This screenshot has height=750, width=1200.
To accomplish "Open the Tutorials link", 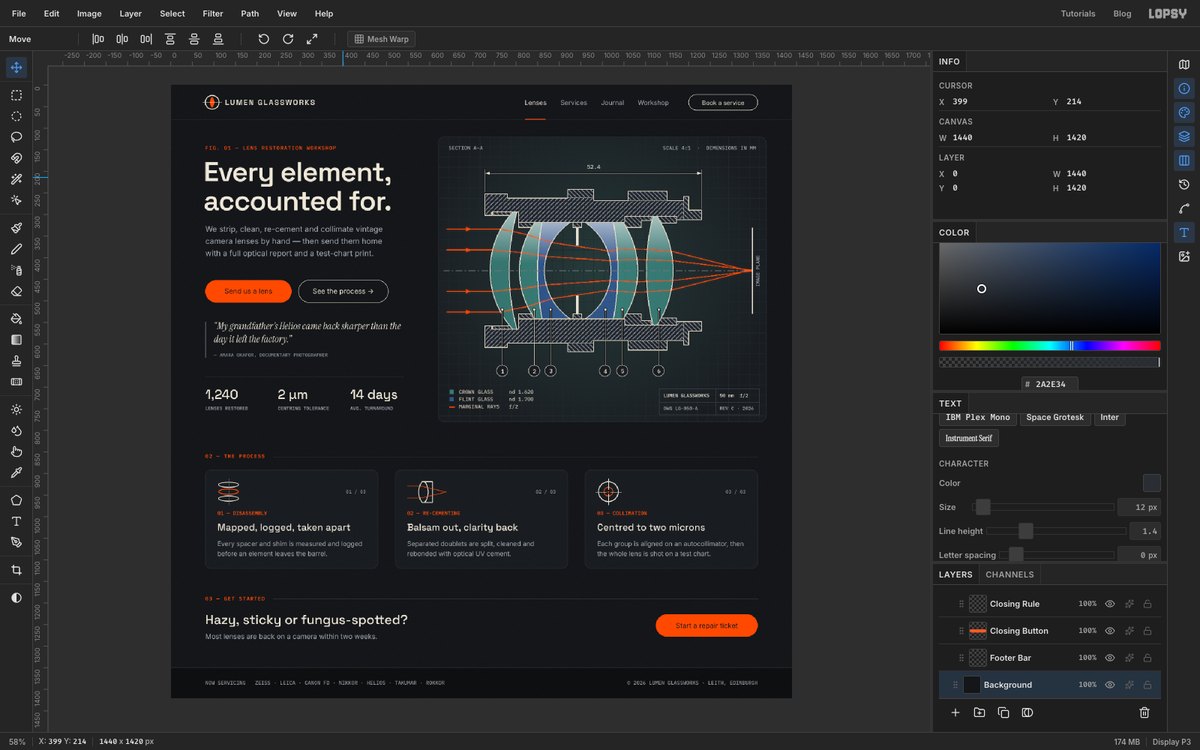I will [x=1078, y=14].
